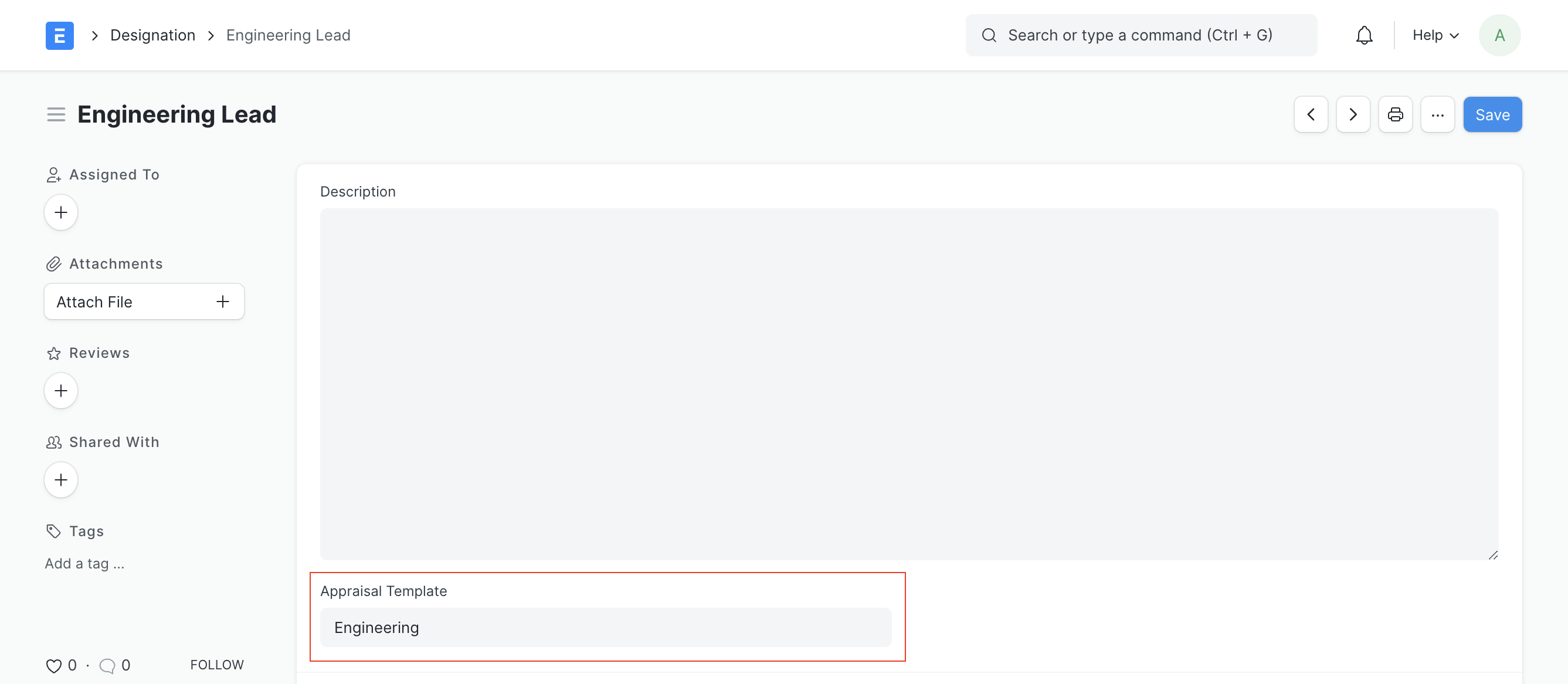Click the ERPNext home logo icon

point(60,35)
